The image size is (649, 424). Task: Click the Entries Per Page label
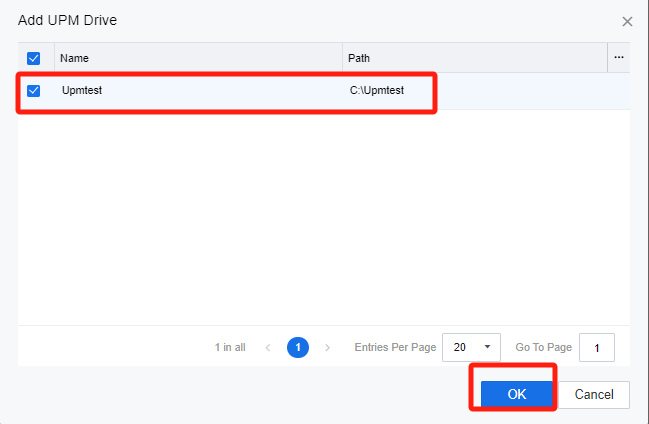395,347
